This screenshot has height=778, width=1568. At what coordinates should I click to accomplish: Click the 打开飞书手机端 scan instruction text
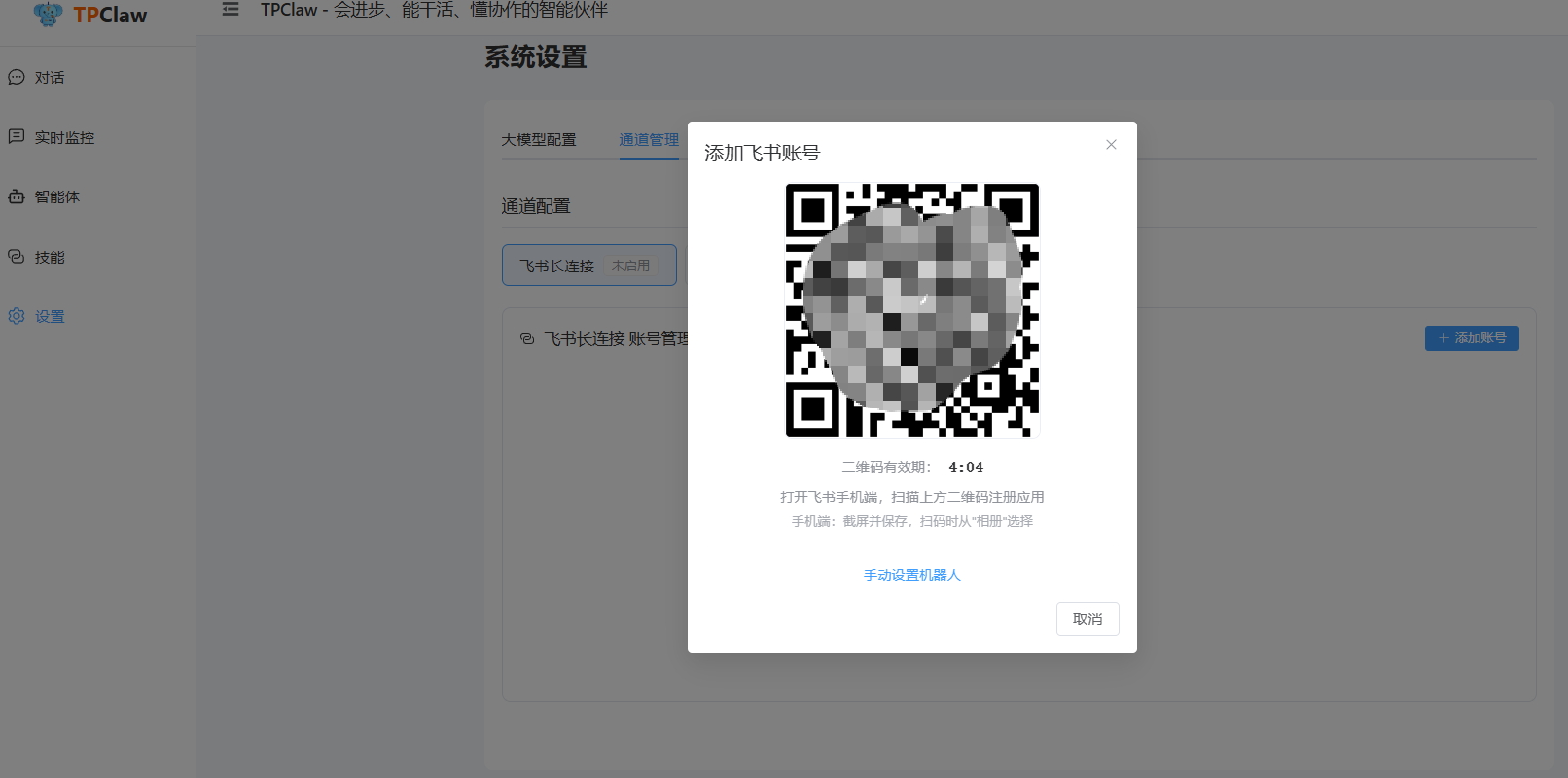pyautogui.click(x=912, y=497)
